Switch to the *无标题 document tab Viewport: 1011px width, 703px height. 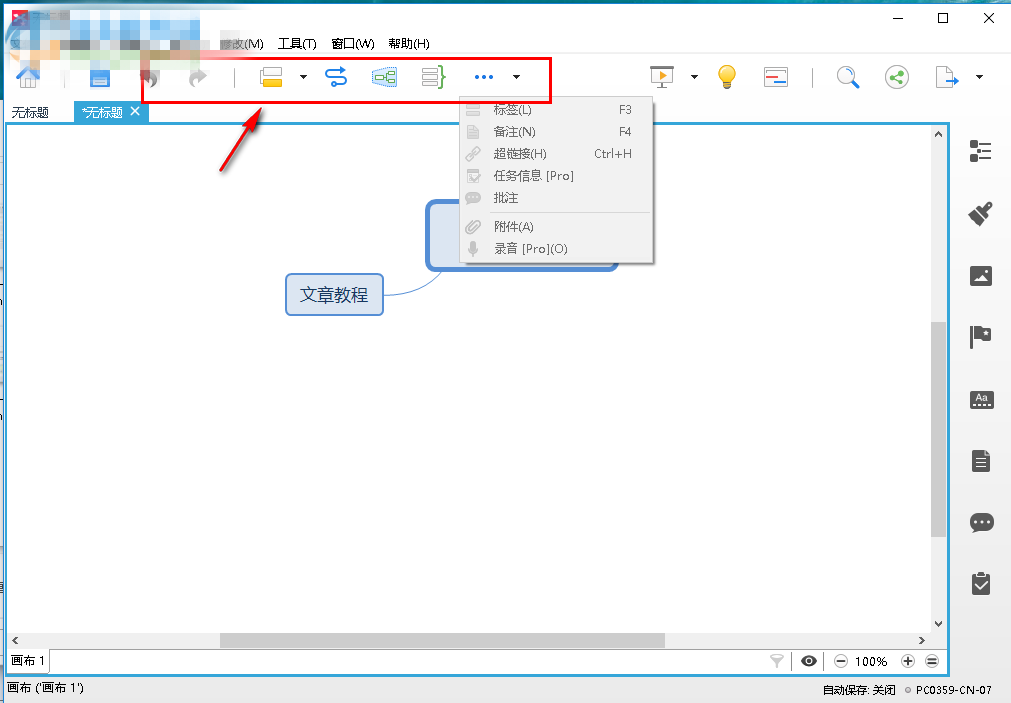coord(104,113)
